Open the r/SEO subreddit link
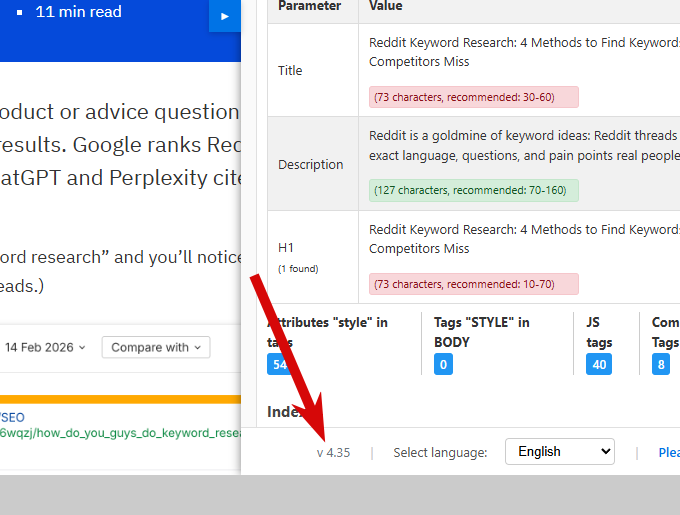The image size is (680, 515). 12,416
